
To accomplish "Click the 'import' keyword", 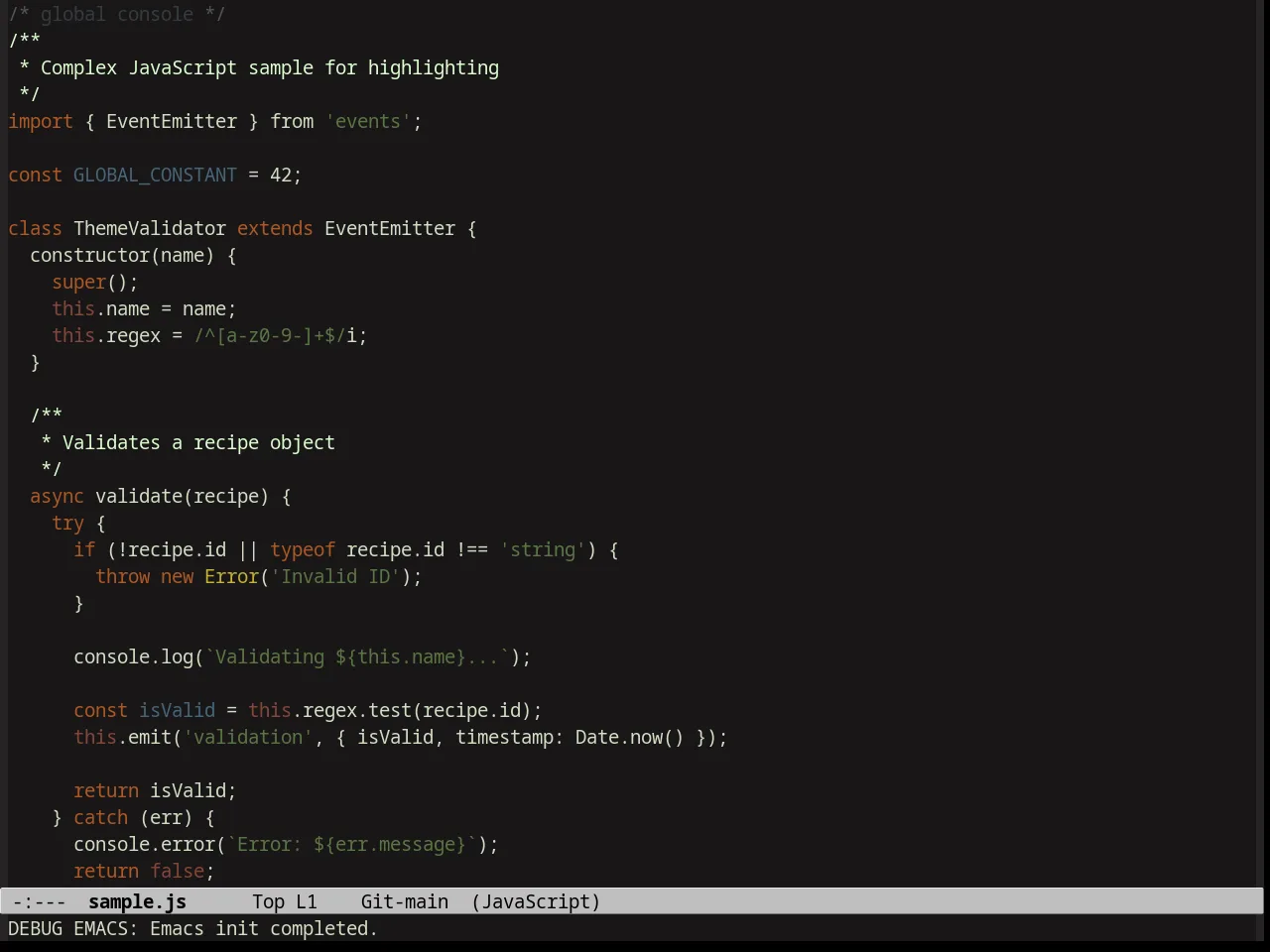I will click(x=41, y=121).
